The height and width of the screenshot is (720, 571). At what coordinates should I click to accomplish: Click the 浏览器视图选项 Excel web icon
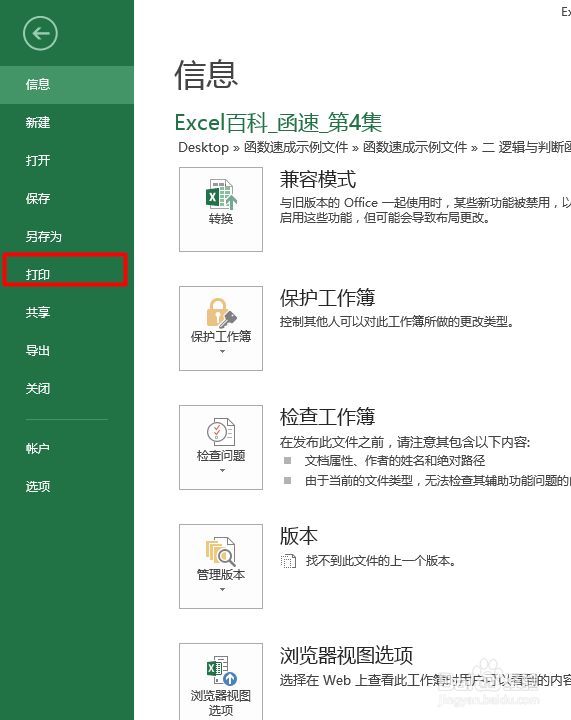221,670
